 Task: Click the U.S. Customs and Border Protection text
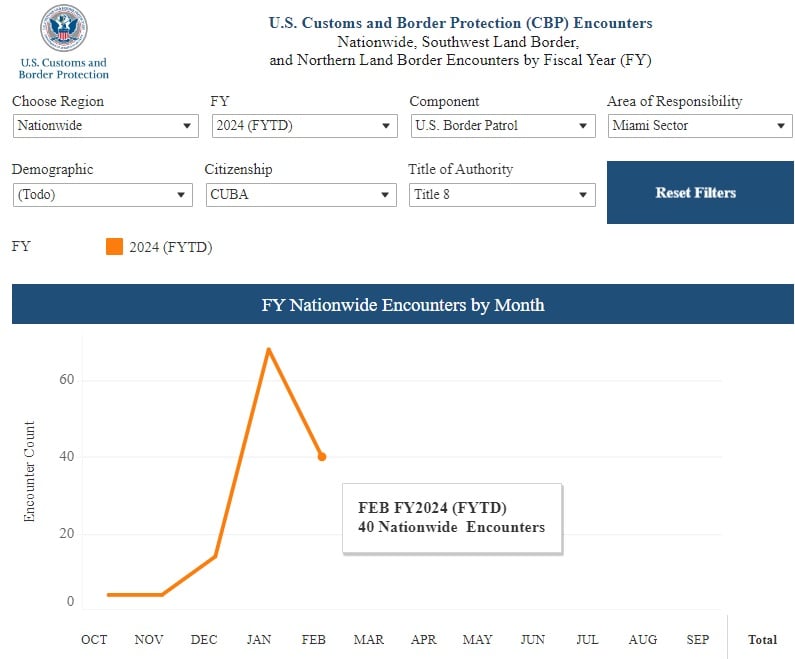(64, 69)
